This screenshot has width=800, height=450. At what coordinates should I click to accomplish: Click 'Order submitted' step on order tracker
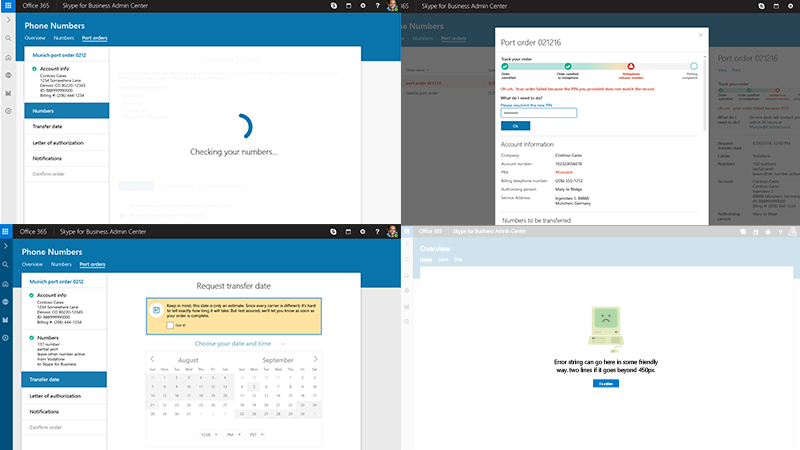(x=505, y=66)
